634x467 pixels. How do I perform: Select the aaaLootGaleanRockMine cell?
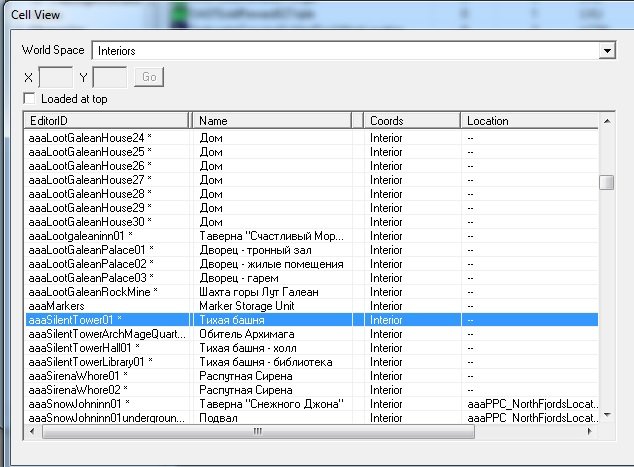click(x=94, y=291)
